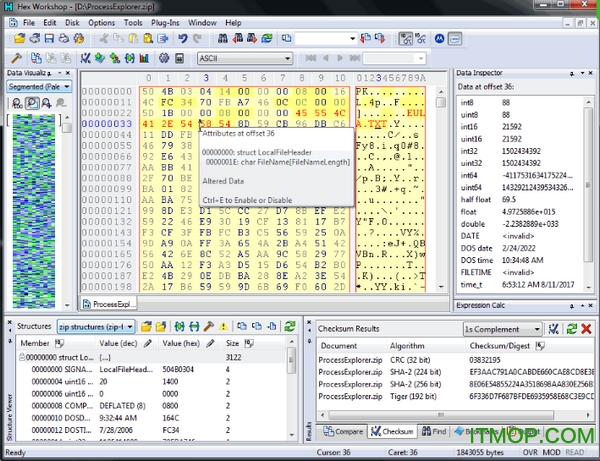Viewport: 600px width, 461px height.
Task: Toggle the edit pencil beside Value (dec) header
Action: click(148, 343)
